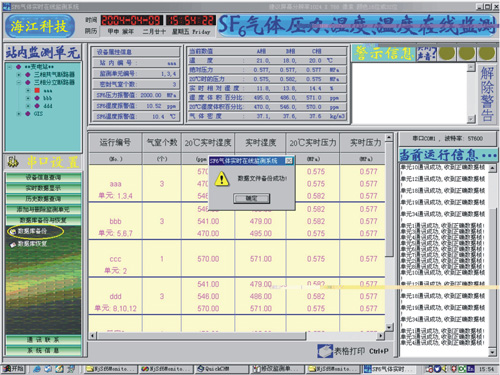This screenshot has height=375, width=500.
Task: Open the 历史数据查询 menu bar
Action: pyautogui.click(x=43, y=199)
